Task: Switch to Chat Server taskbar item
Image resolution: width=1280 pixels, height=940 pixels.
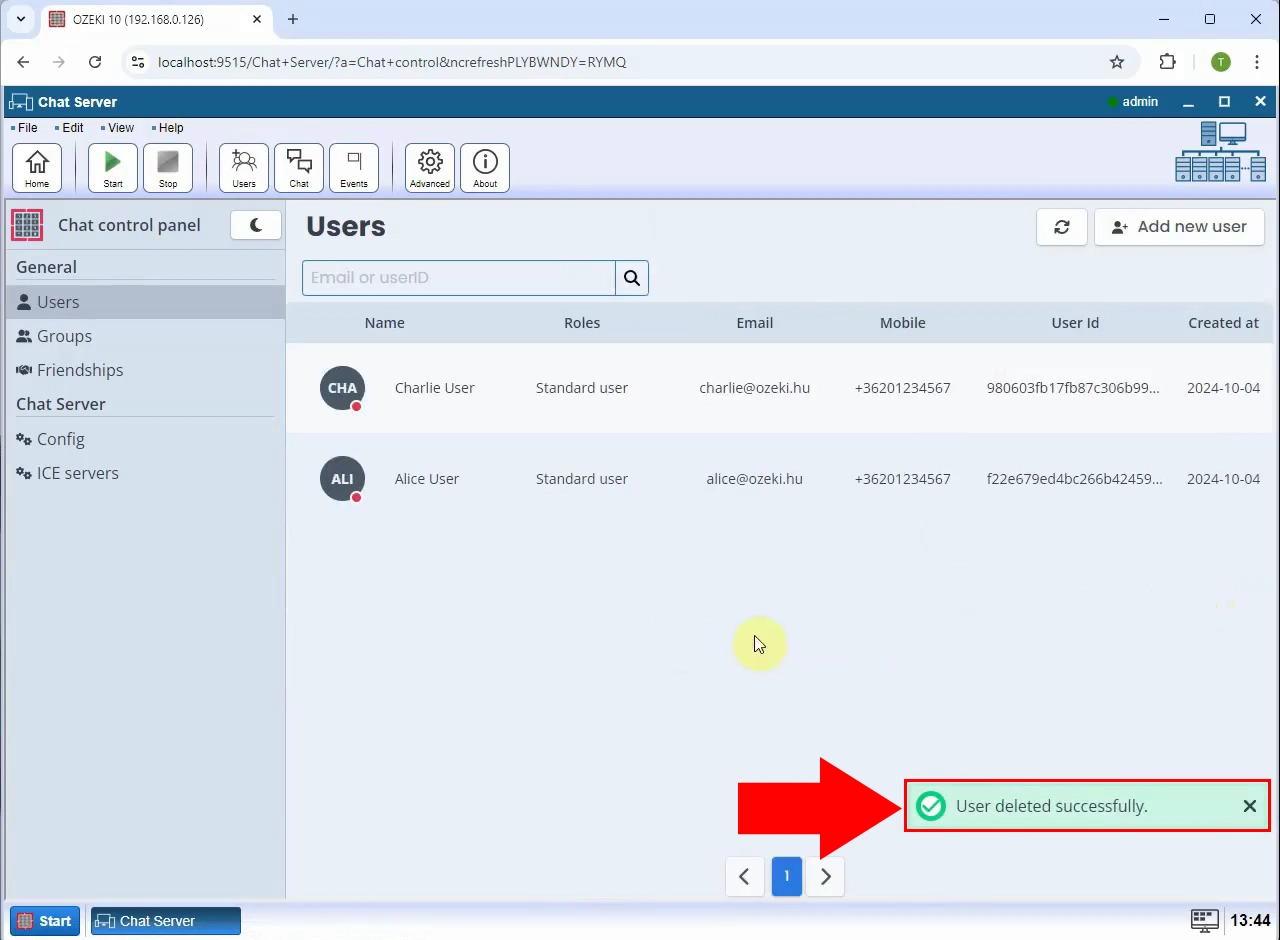Action: 166,921
